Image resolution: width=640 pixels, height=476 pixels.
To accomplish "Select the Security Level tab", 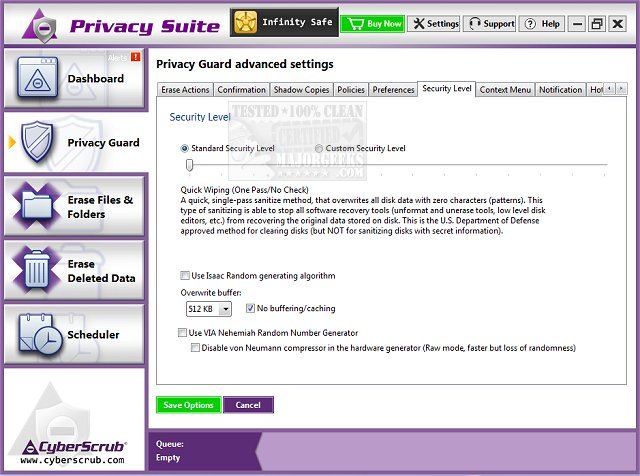I will click(x=447, y=89).
